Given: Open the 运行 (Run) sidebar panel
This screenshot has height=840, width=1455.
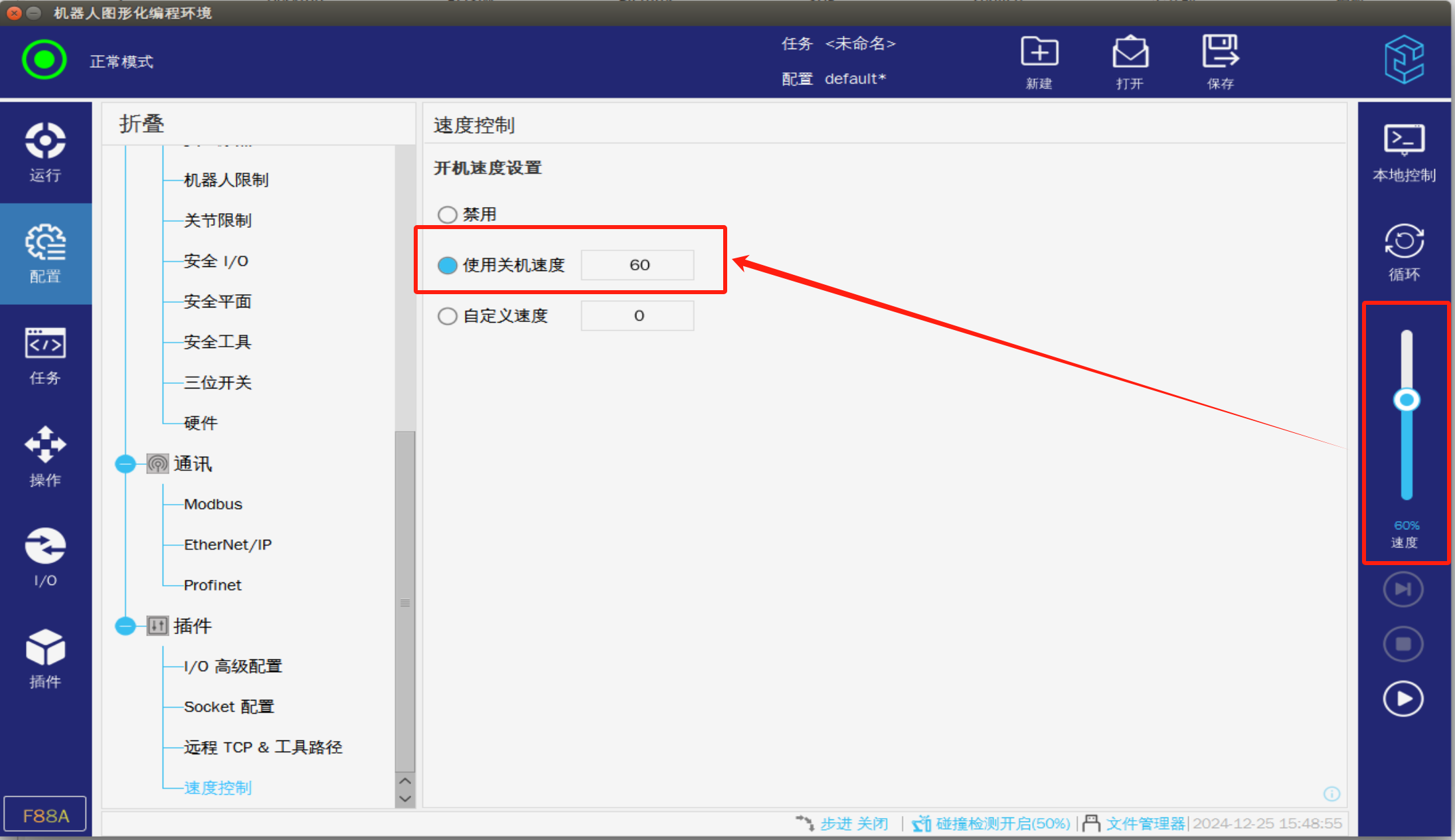Looking at the screenshot, I should point(45,152).
